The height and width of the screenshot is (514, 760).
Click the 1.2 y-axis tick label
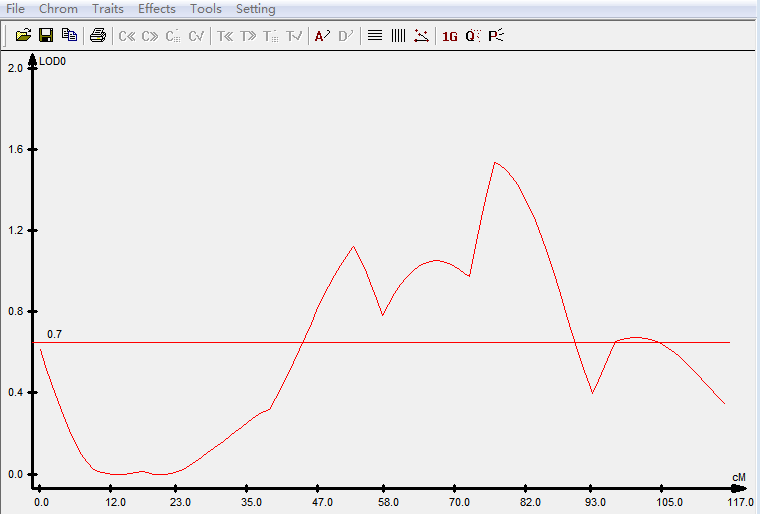pyautogui.click(x=16, y=230)
